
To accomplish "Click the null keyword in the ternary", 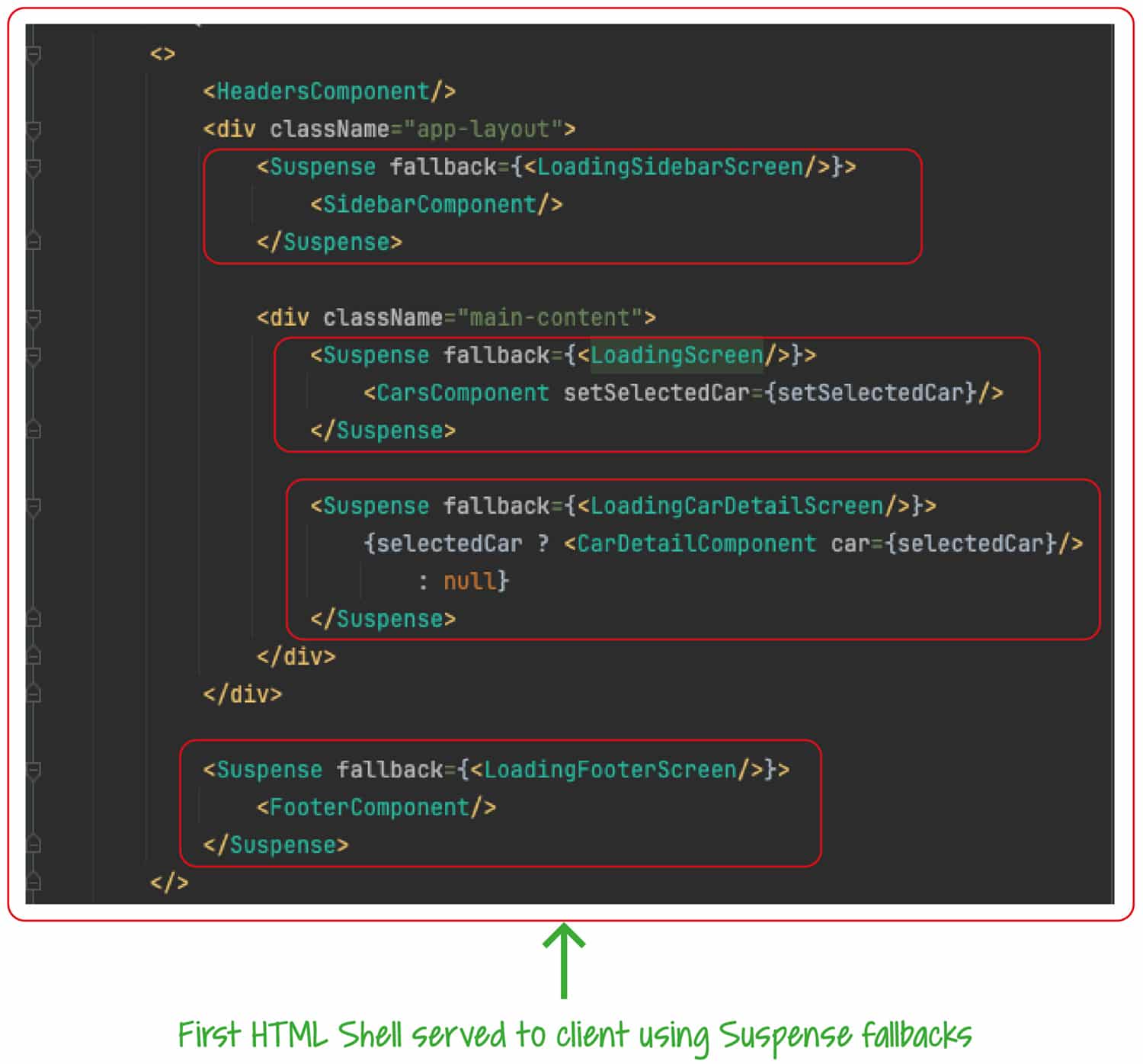I will pos(469,582).
